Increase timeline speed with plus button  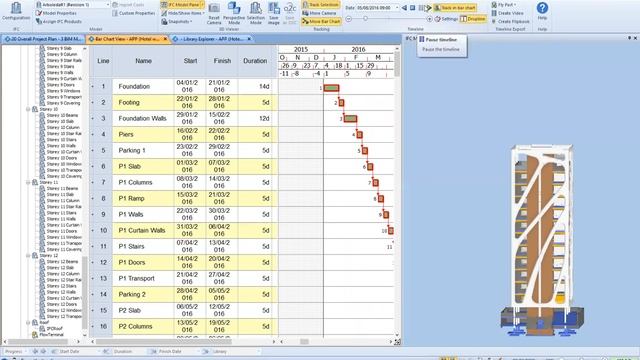(x=429, y=19)
